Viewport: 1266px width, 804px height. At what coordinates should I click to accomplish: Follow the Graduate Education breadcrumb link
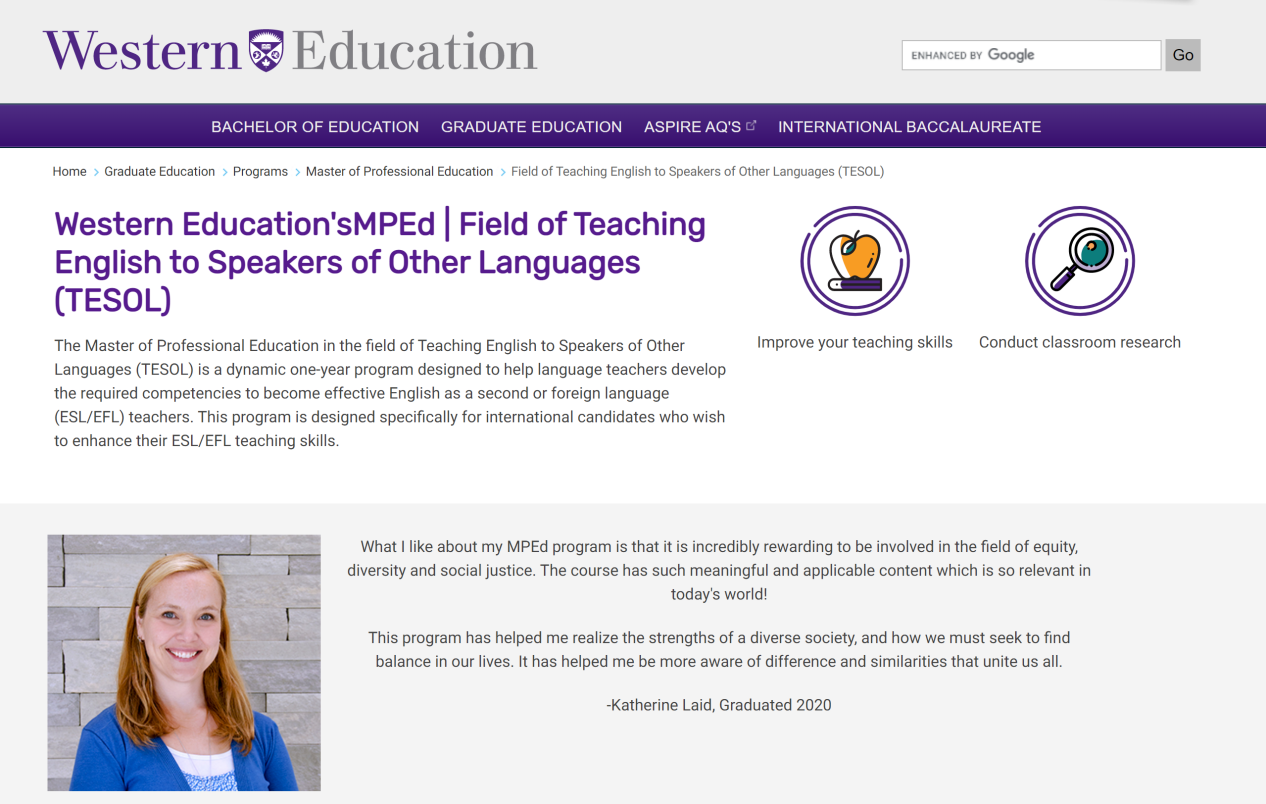pos(159,172)
